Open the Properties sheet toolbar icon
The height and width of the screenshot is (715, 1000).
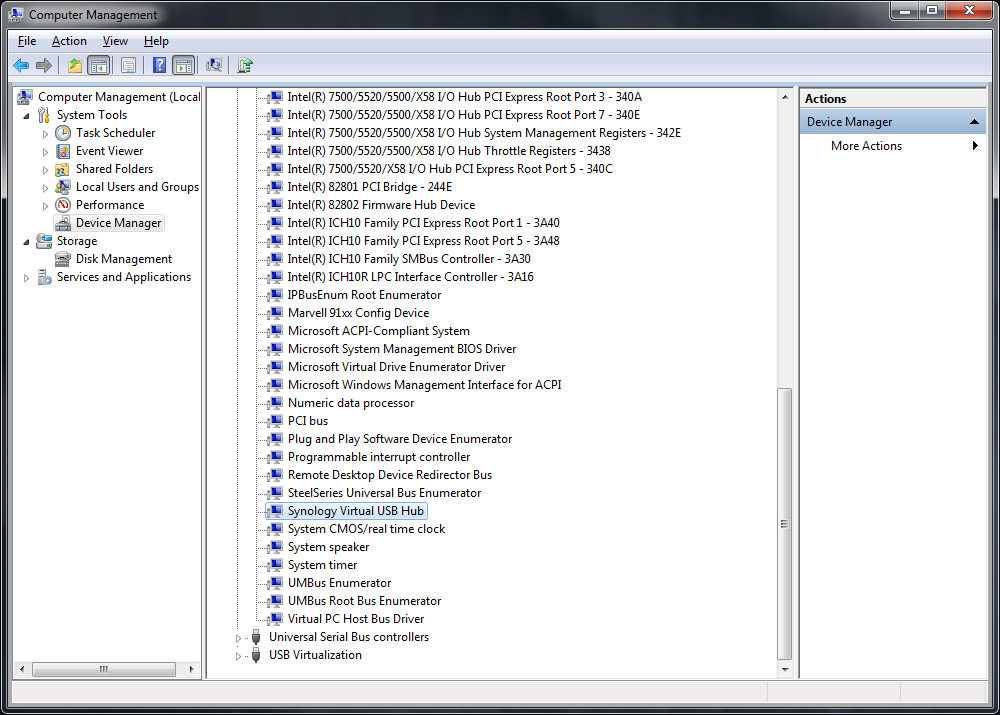pos(128,65)
